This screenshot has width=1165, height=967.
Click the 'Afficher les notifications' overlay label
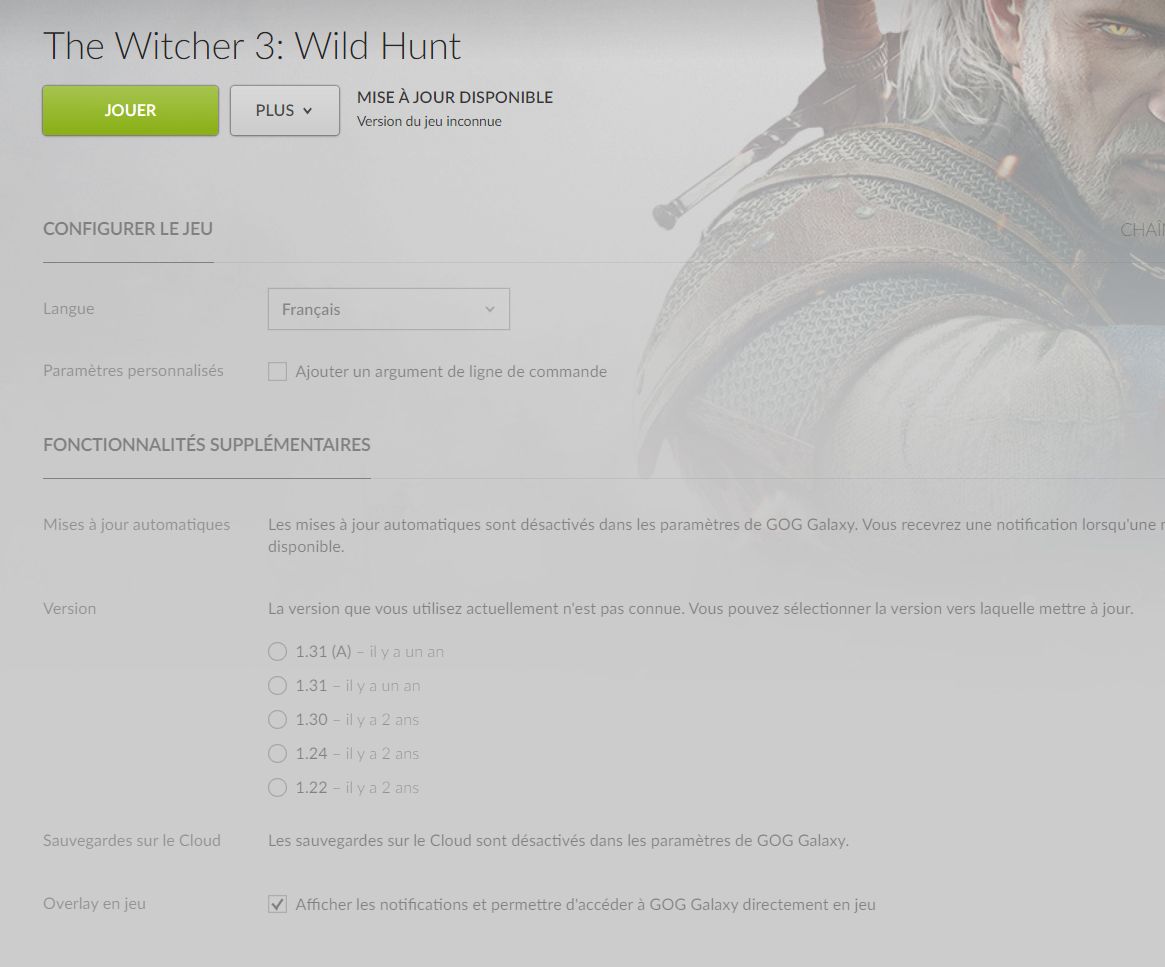pos(585,905)
